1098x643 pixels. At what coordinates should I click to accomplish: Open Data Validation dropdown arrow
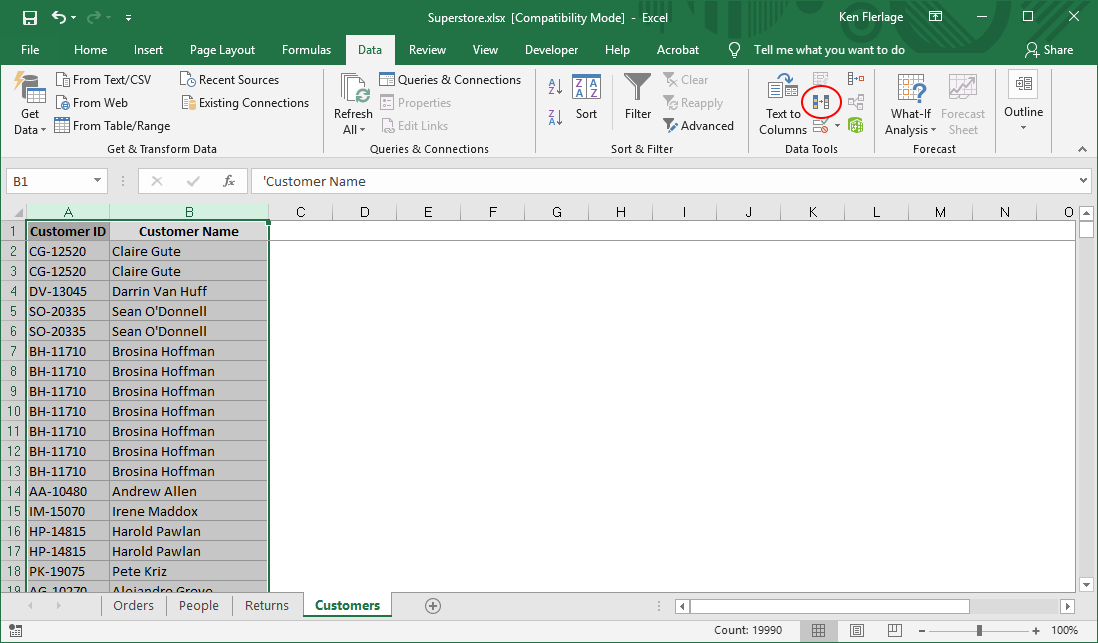838,126
